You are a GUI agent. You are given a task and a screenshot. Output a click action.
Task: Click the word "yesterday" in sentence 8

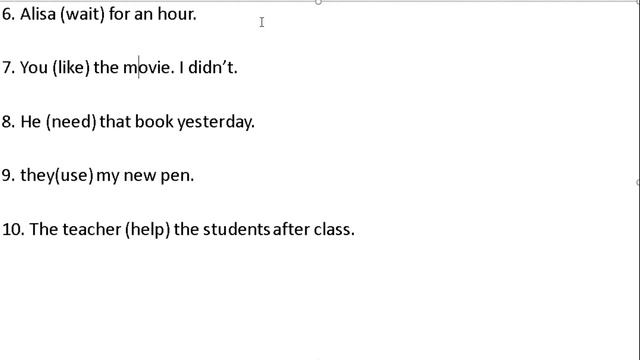tap(213, 122)
